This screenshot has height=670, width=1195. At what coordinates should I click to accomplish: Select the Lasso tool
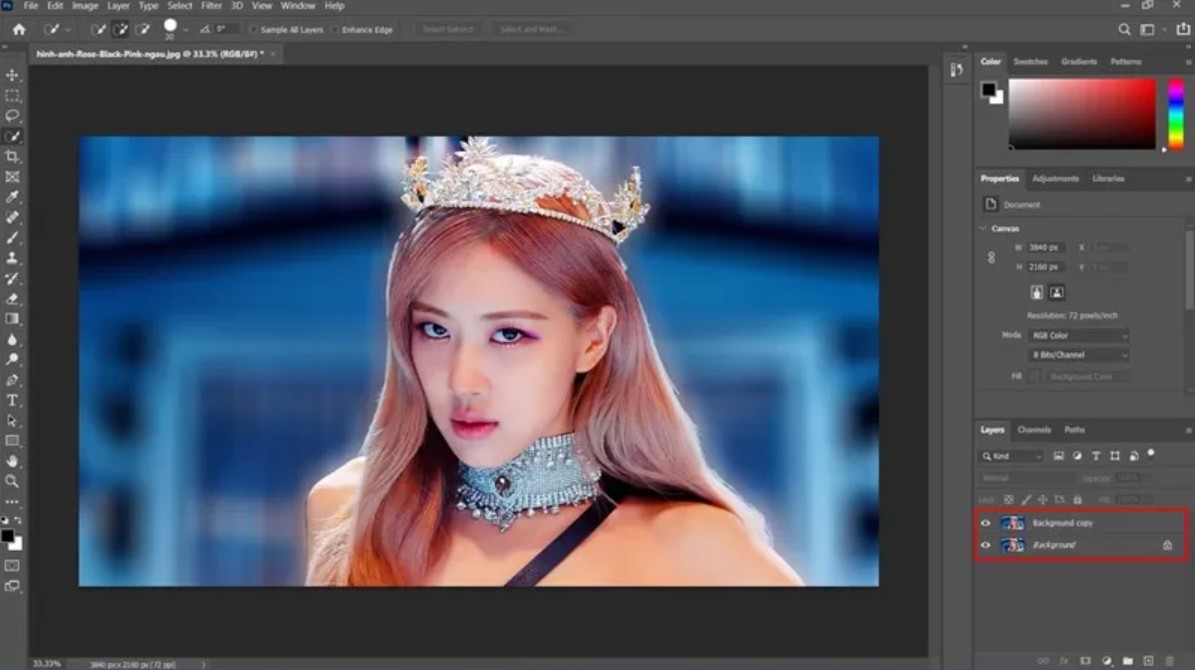(12, 116)
